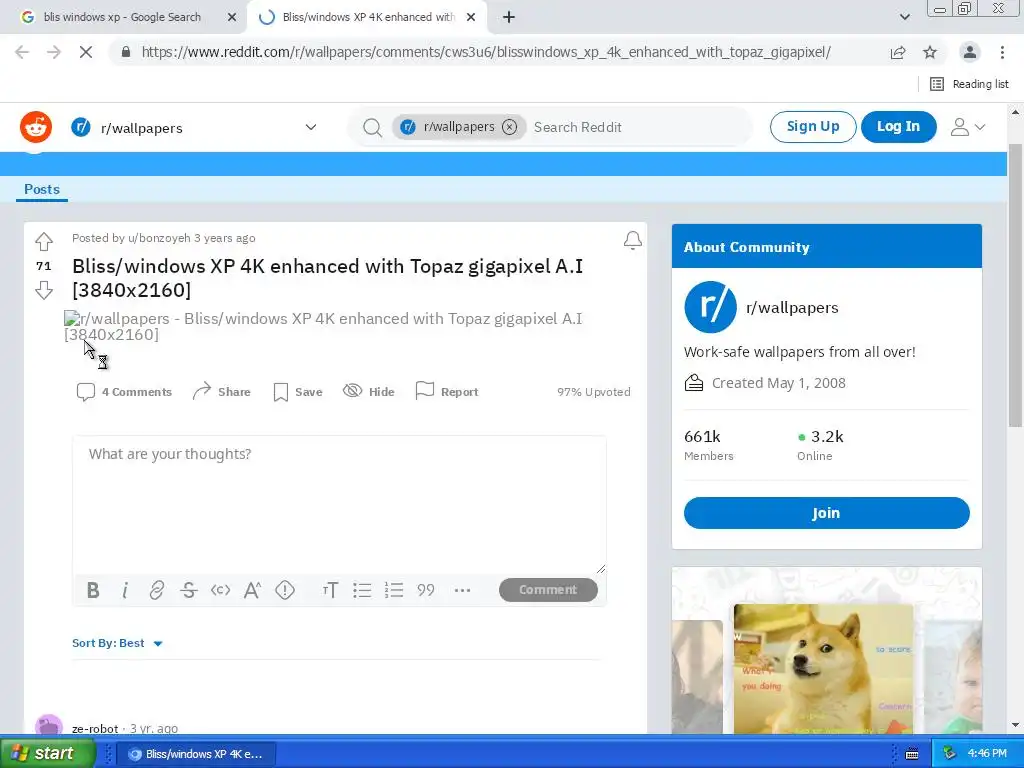Report the post via flag button
This screenshot has height=768, width=1024.
coord(447,392)
